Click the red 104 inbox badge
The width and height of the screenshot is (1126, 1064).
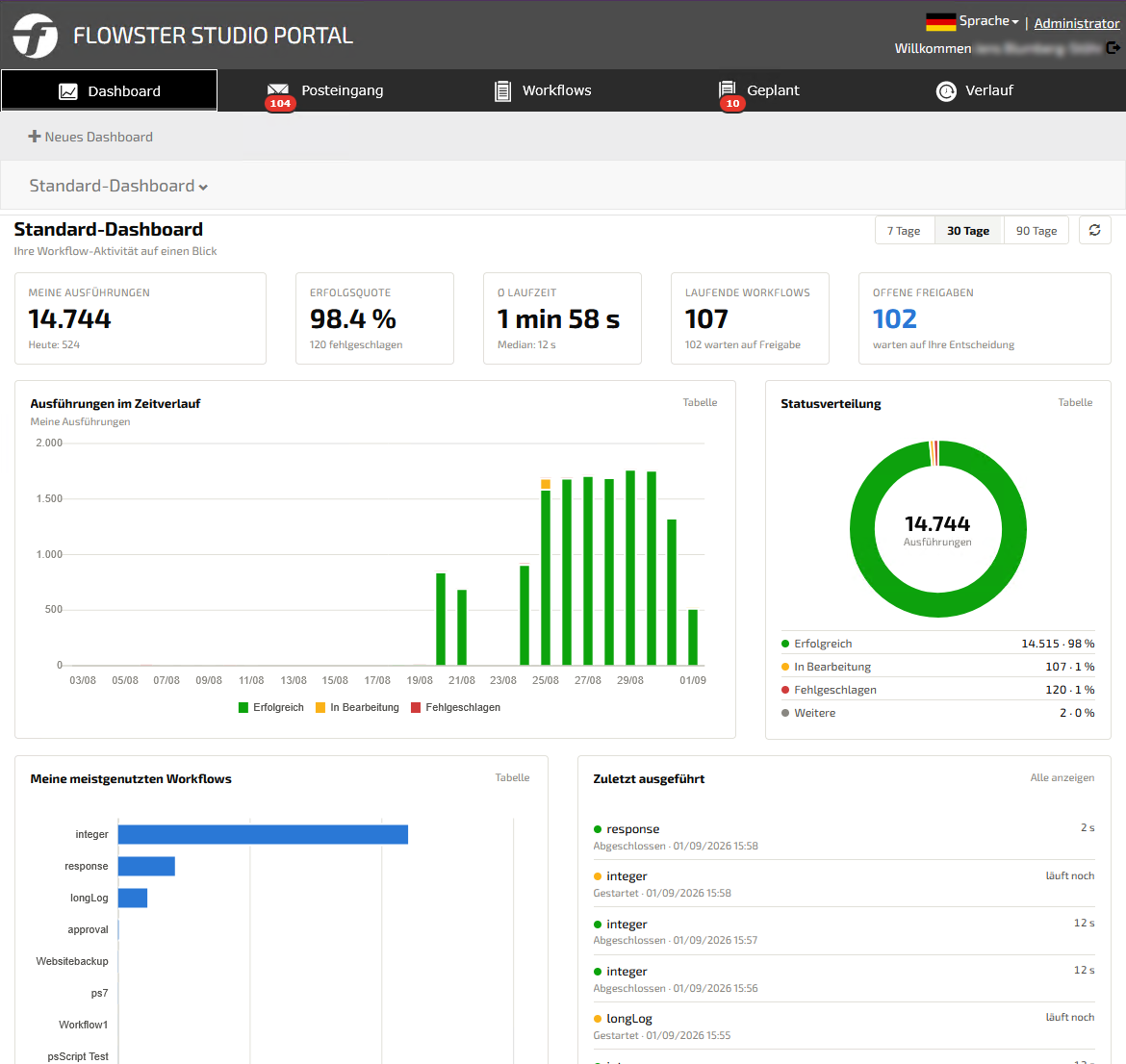280,103
